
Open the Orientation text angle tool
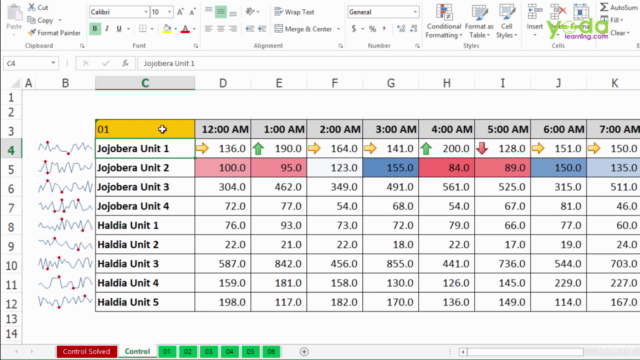tap(250, 12)
